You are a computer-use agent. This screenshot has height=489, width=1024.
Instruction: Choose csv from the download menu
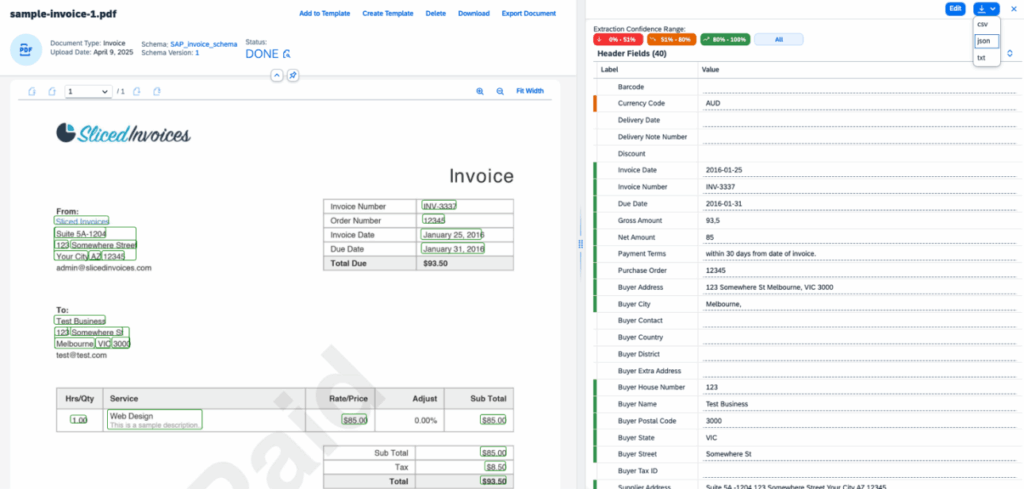(x=983, y=23)
